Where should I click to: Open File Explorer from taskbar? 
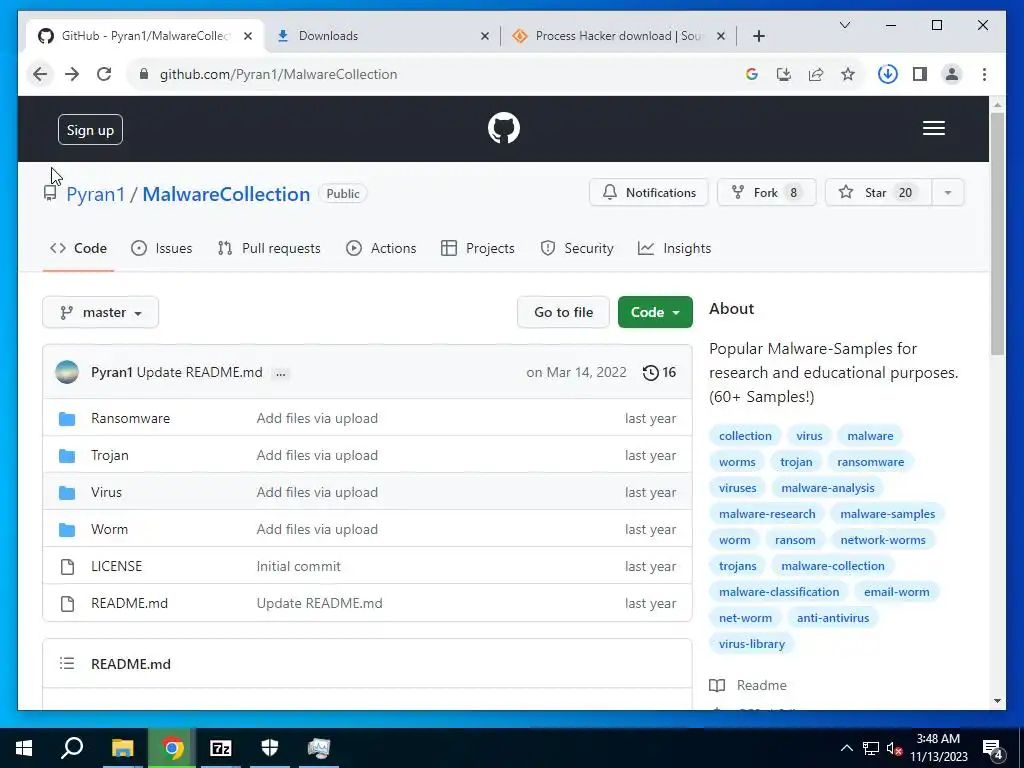click(122, 748)
